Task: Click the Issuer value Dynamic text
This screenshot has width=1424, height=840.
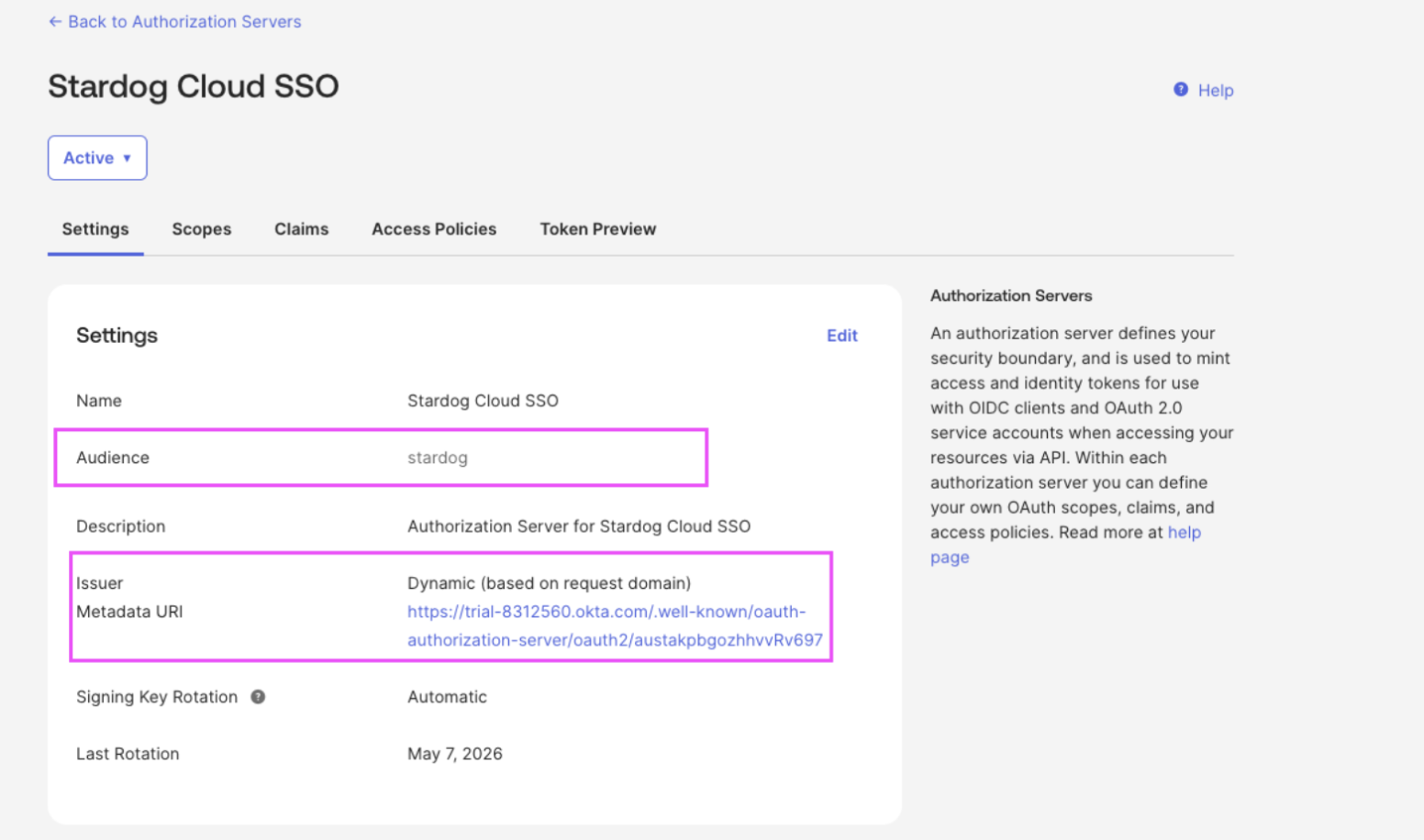Action: pos(550,583)
